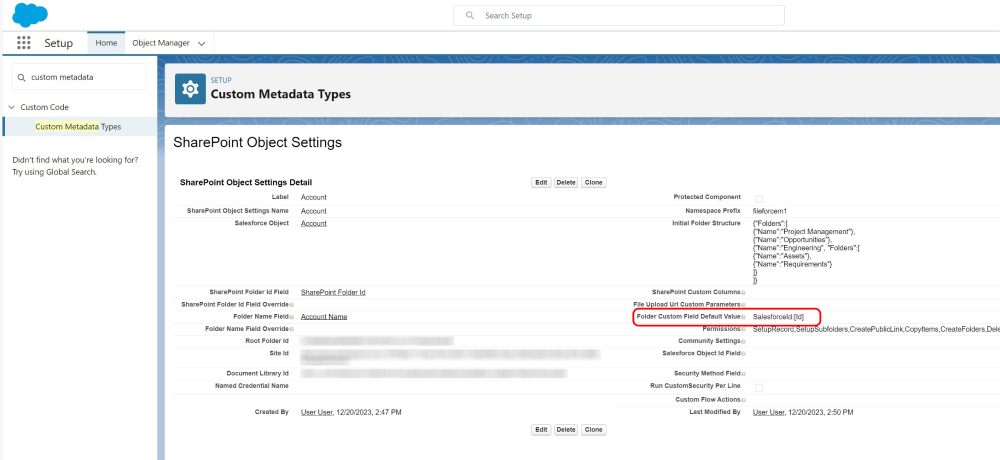Click the top Edit button

pos(540,183)
